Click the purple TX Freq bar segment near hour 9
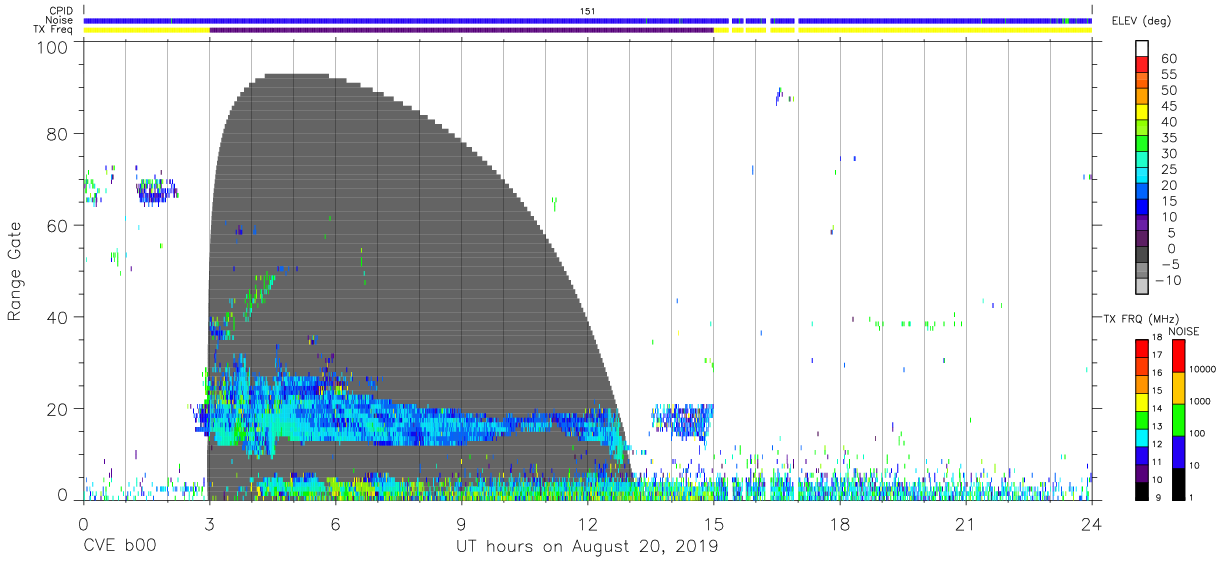 coord(461,30)
